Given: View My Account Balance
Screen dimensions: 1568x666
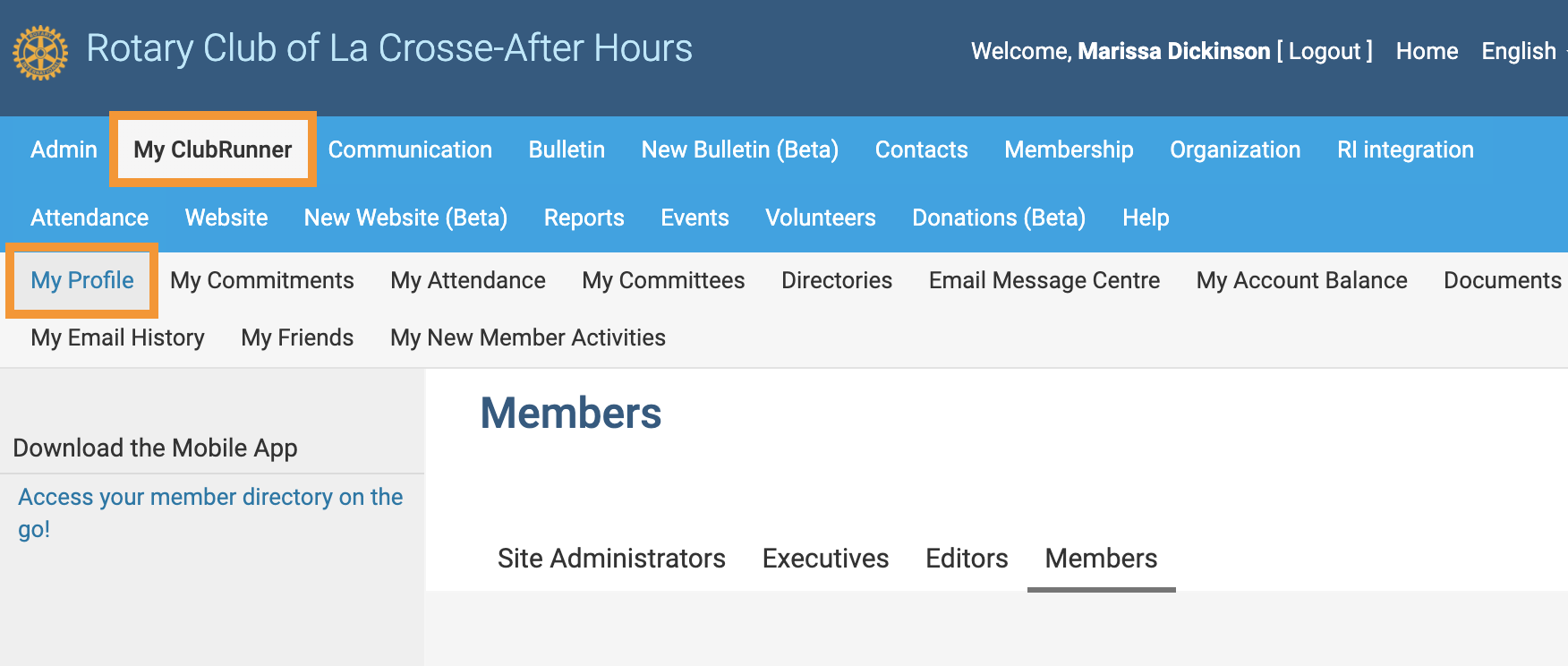Looking at the screenshot, I should click(1301, 280).
